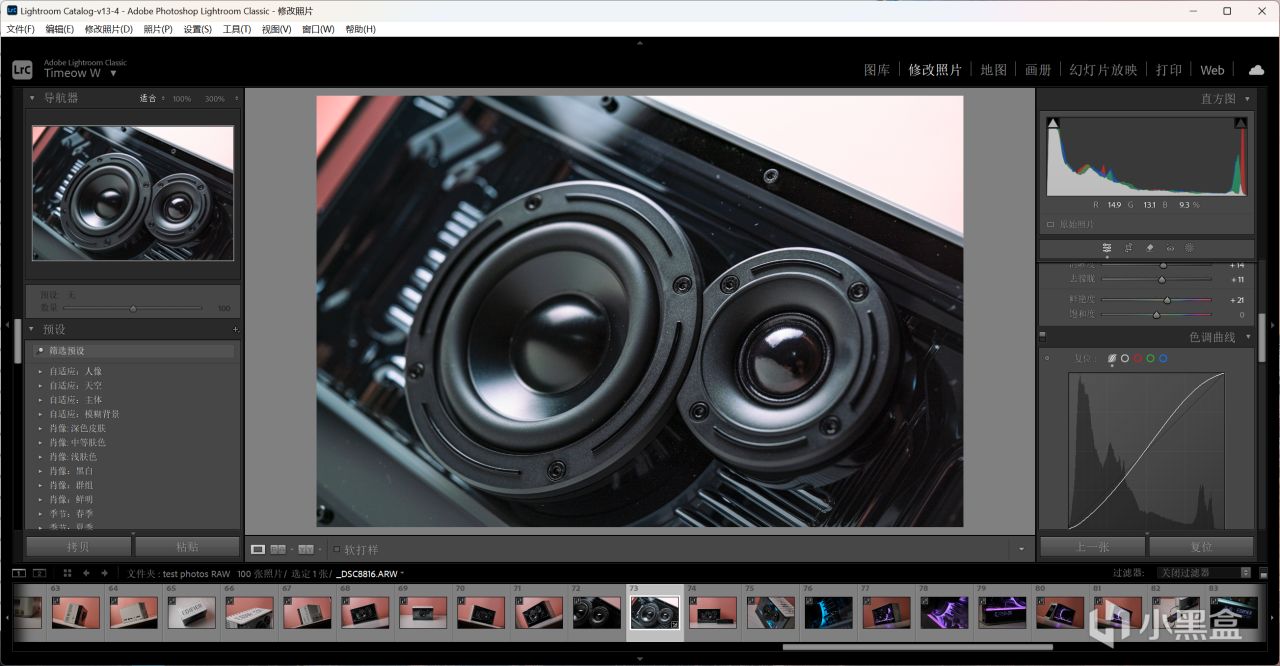The height and width of the screenshot is (666, 1280).
Task: Select the Healing eraser tool
Action: pyautogui.click(x=1149, y=247)
